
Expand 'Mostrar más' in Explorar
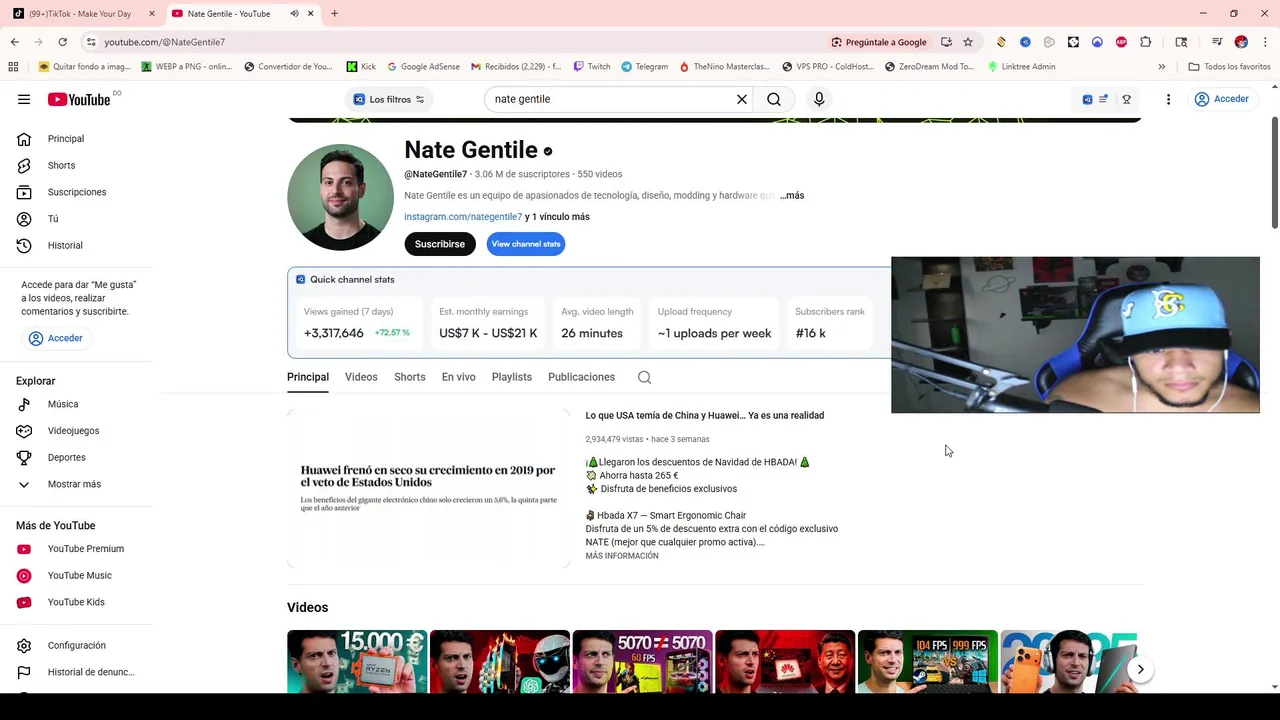tap(76, 484)
